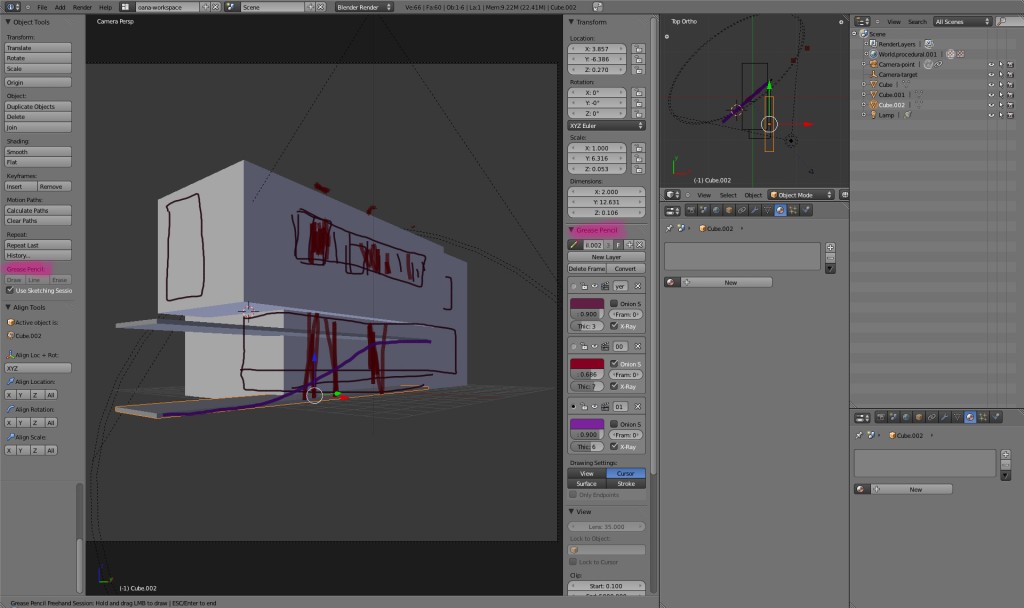Screen dimensions: 1024x608
Task: Open Material tab in upper properties editor
Action: point(780,210)
